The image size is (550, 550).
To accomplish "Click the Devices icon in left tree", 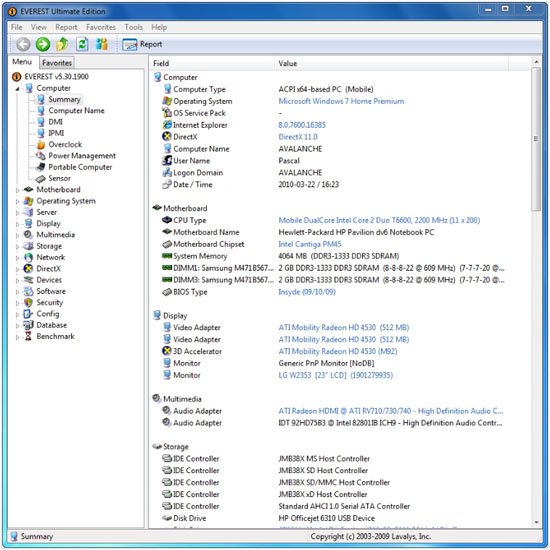I will pyautogui.click(x=28, y=280).
